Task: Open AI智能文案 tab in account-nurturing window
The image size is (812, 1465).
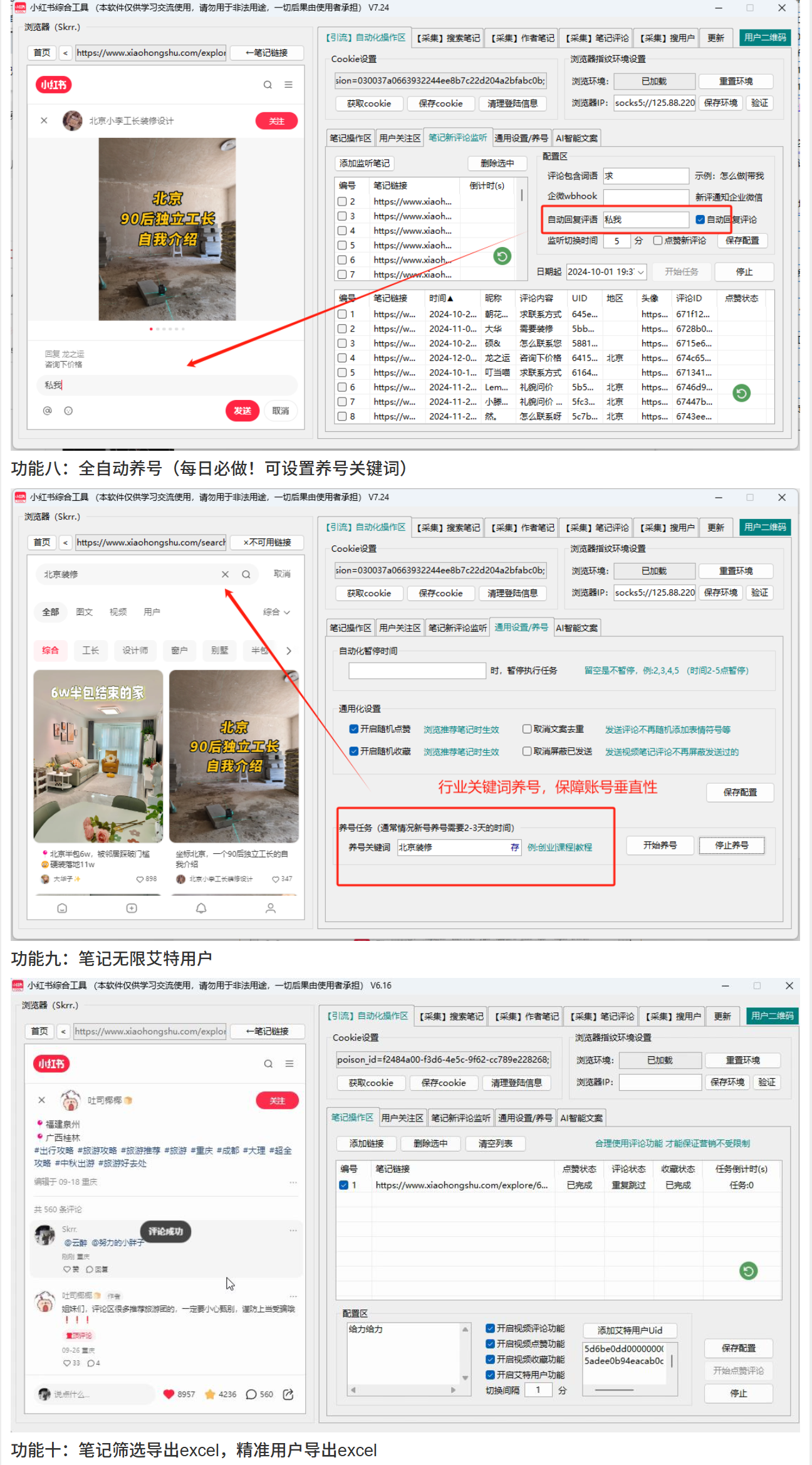Action: [577, 627]
